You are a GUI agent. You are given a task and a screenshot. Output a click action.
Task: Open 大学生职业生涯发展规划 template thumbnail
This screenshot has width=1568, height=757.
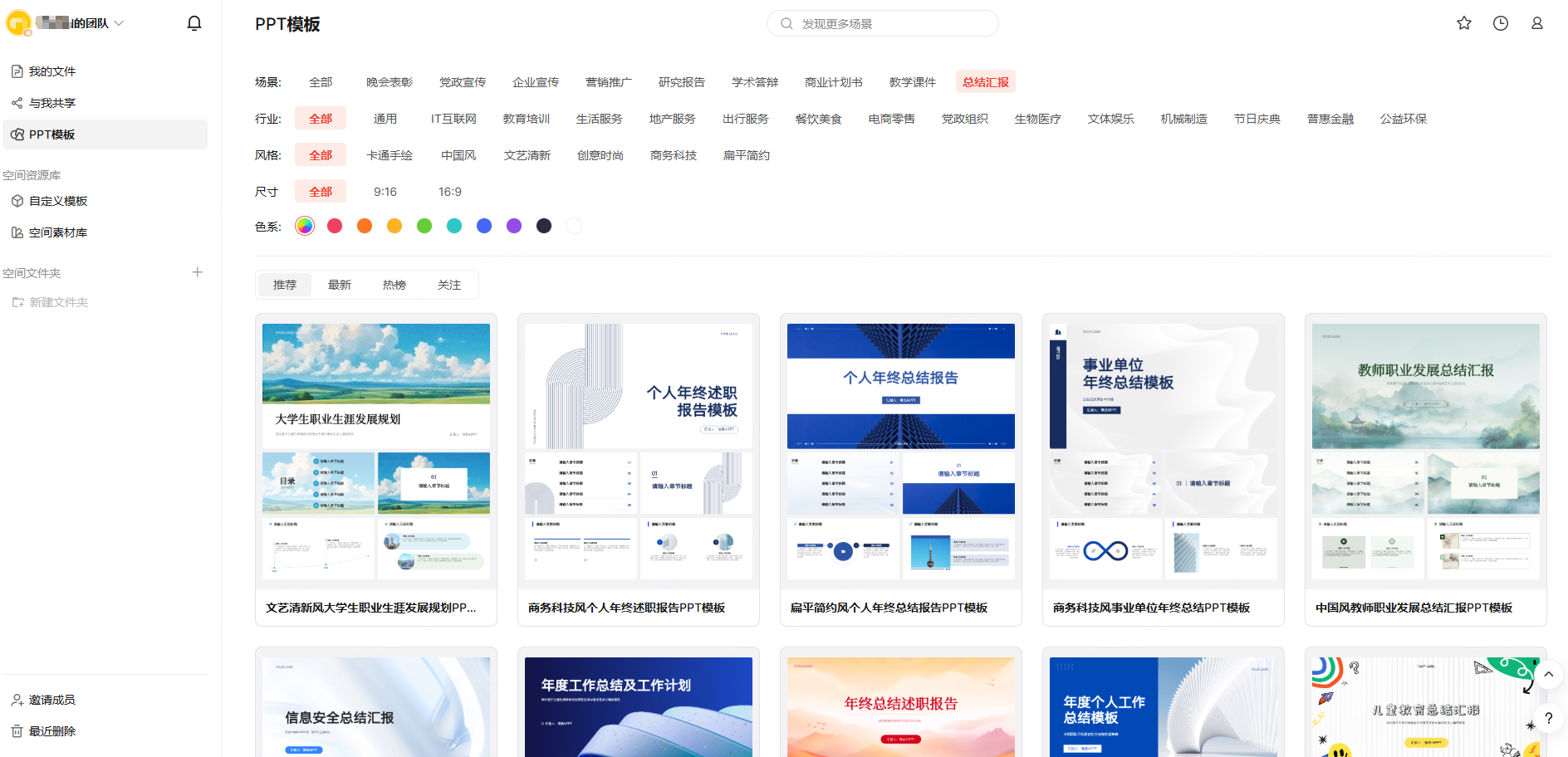coord(376,452)
